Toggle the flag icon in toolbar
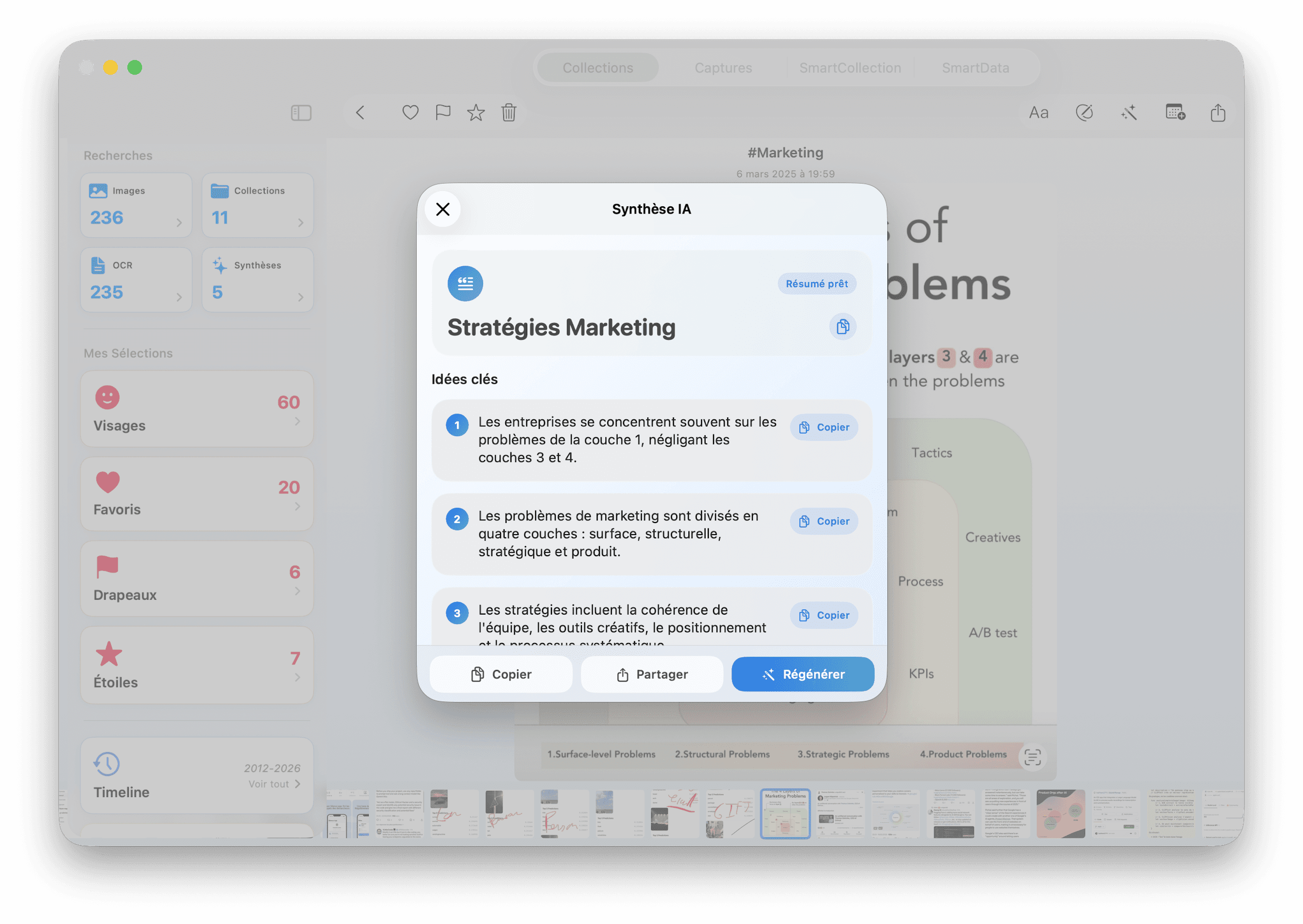The height and width of the screenshot is (924, 1303). [x=443, y=113]
